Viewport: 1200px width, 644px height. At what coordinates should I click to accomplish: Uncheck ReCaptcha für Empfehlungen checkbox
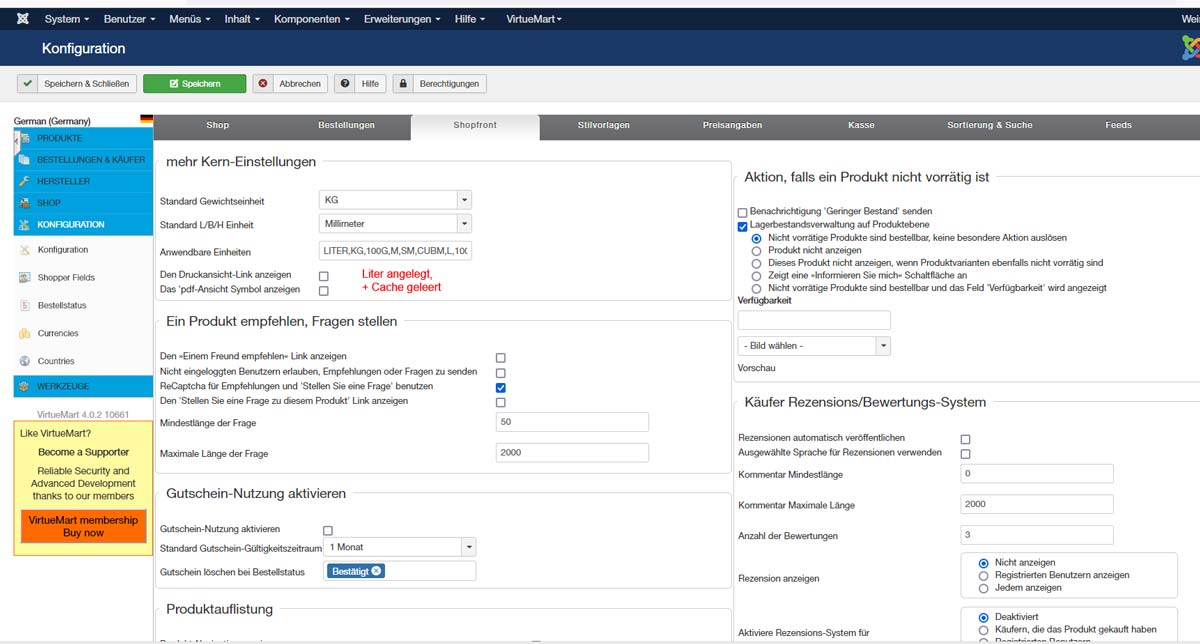pos(500,387)
